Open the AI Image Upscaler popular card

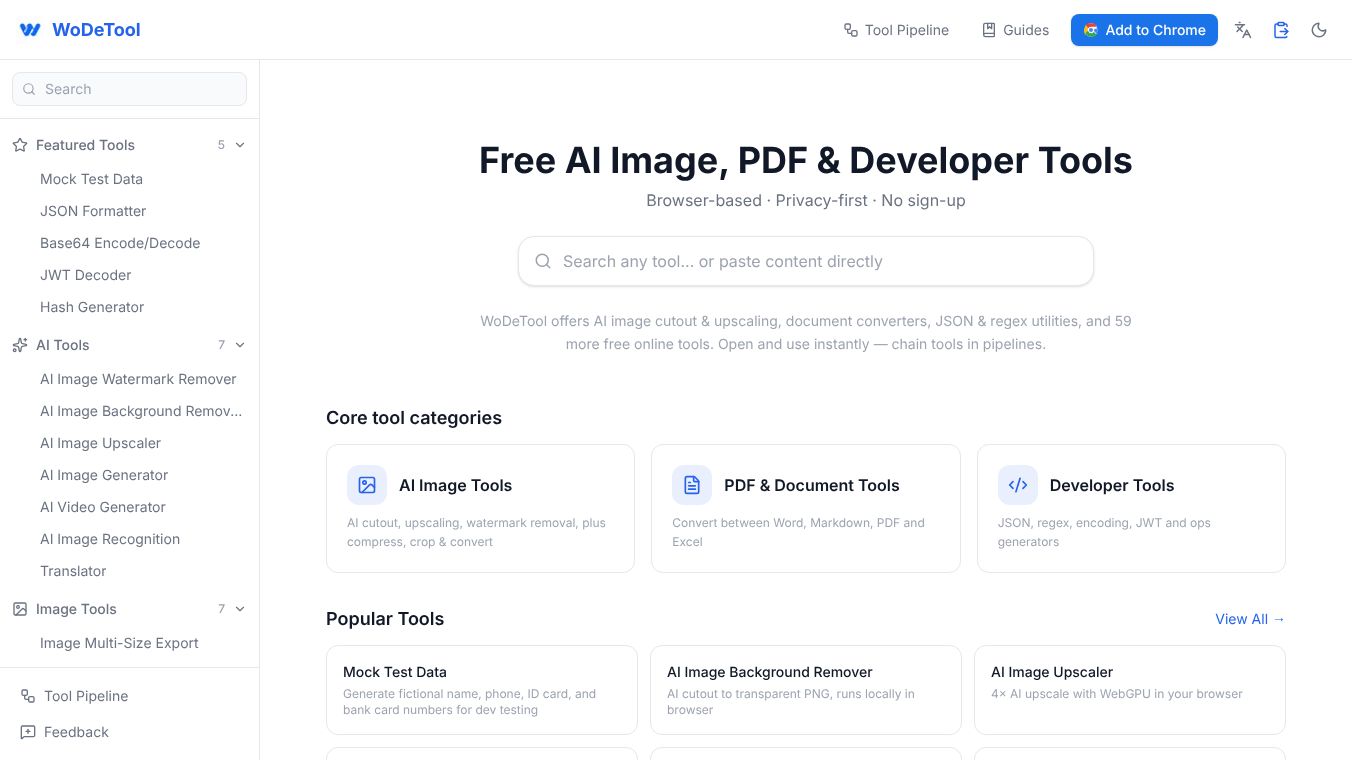click(x=1130, y=690)
